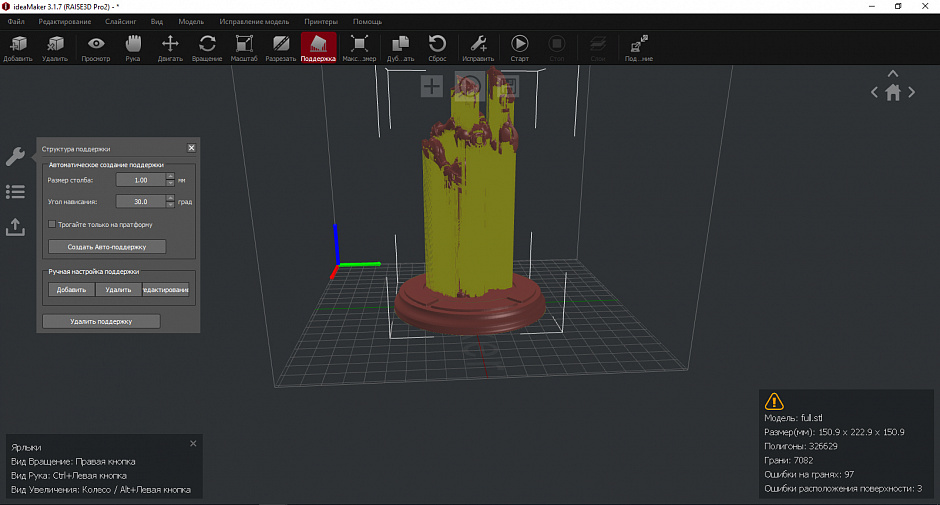Open the Слайсинг menu
Image resolution: width=940 pixels, height=505 pixels.
tap(120, 22)
